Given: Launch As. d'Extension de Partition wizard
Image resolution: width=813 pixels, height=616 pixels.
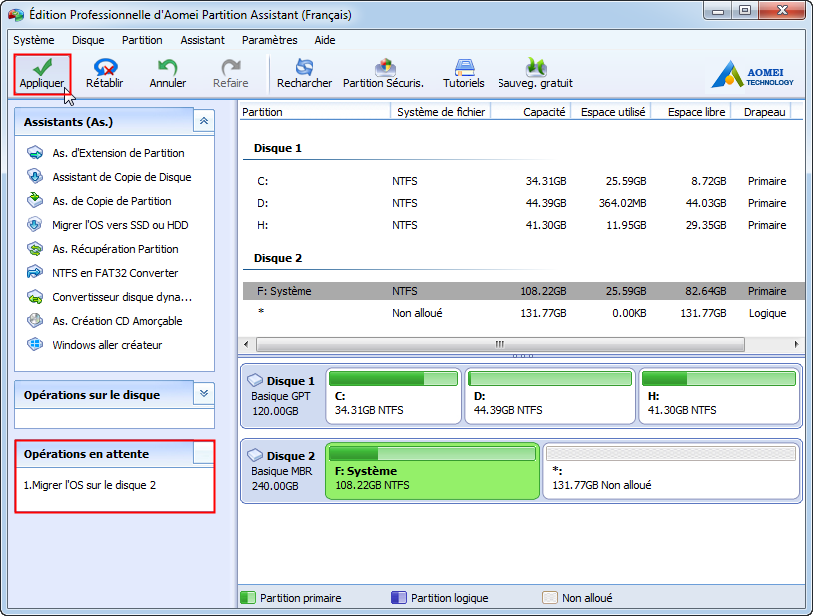Looking at the screenshot, I should coord(118,153).
